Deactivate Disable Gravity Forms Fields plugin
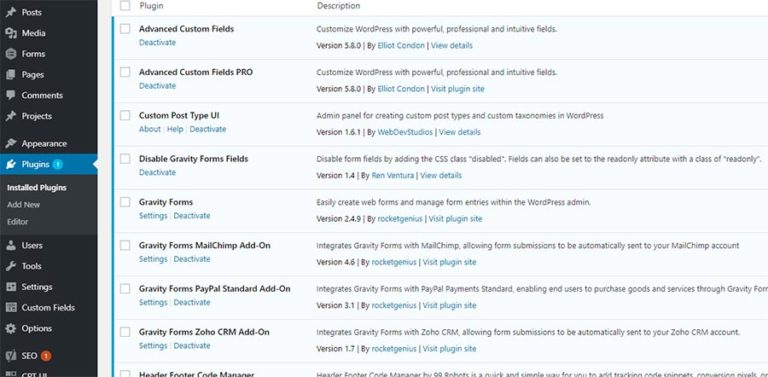 pos(157,172)
